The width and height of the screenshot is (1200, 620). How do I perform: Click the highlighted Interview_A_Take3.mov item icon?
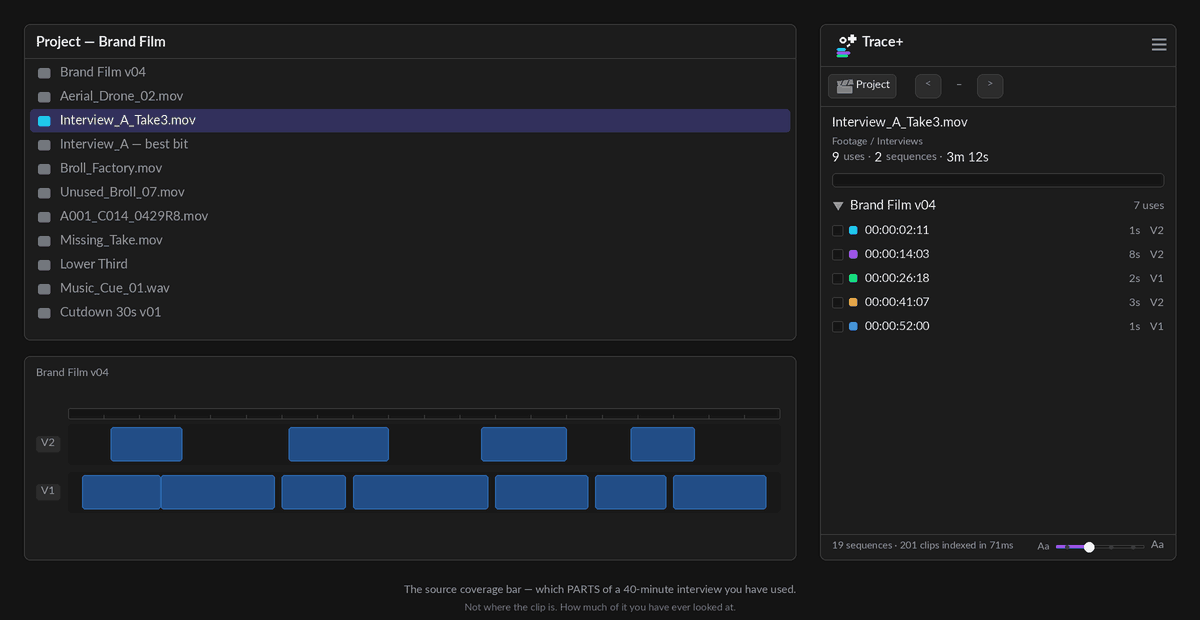point(44,121)
